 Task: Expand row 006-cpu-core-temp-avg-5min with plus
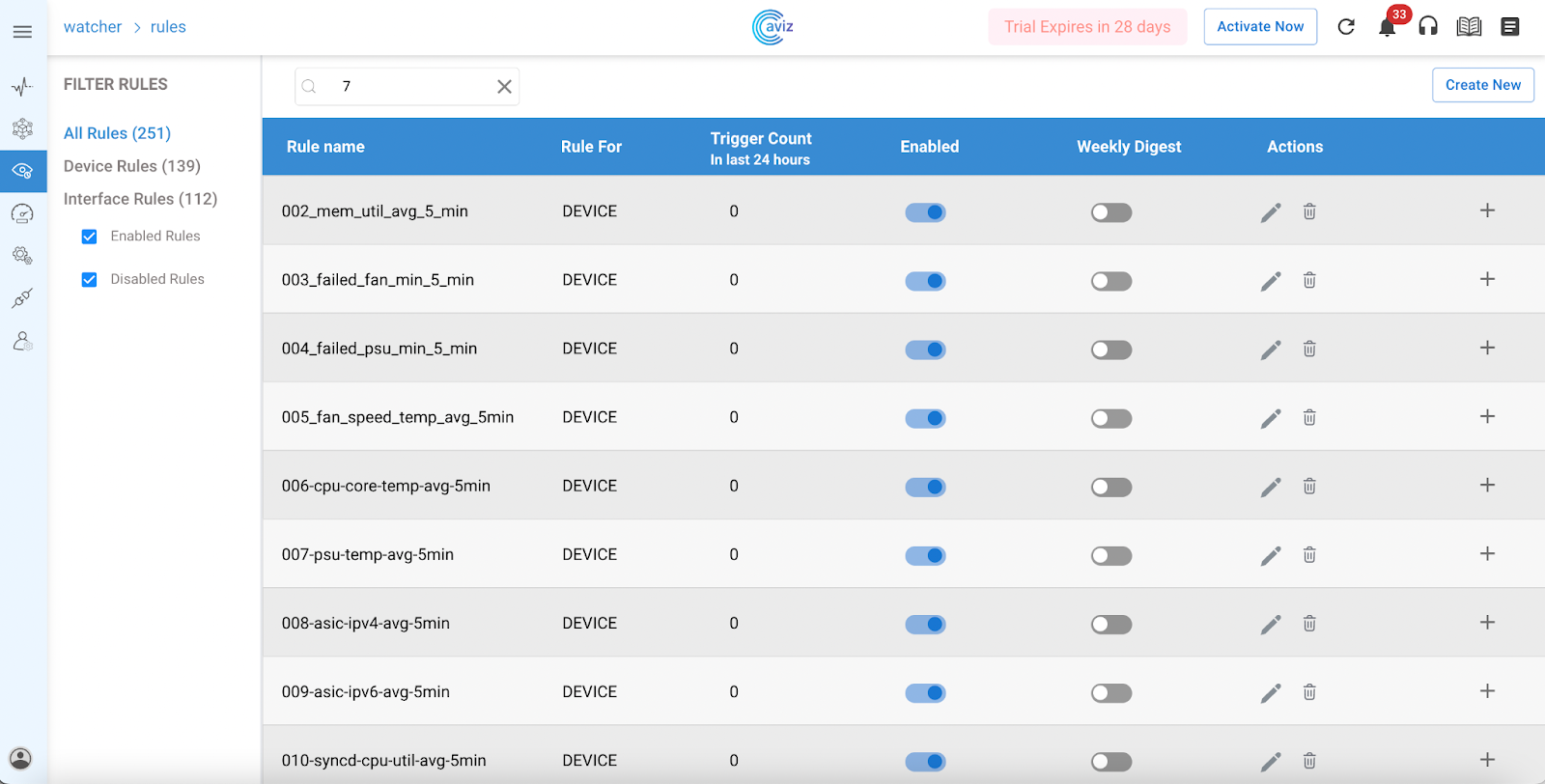pyautogui.click(x=1487, y=485)
